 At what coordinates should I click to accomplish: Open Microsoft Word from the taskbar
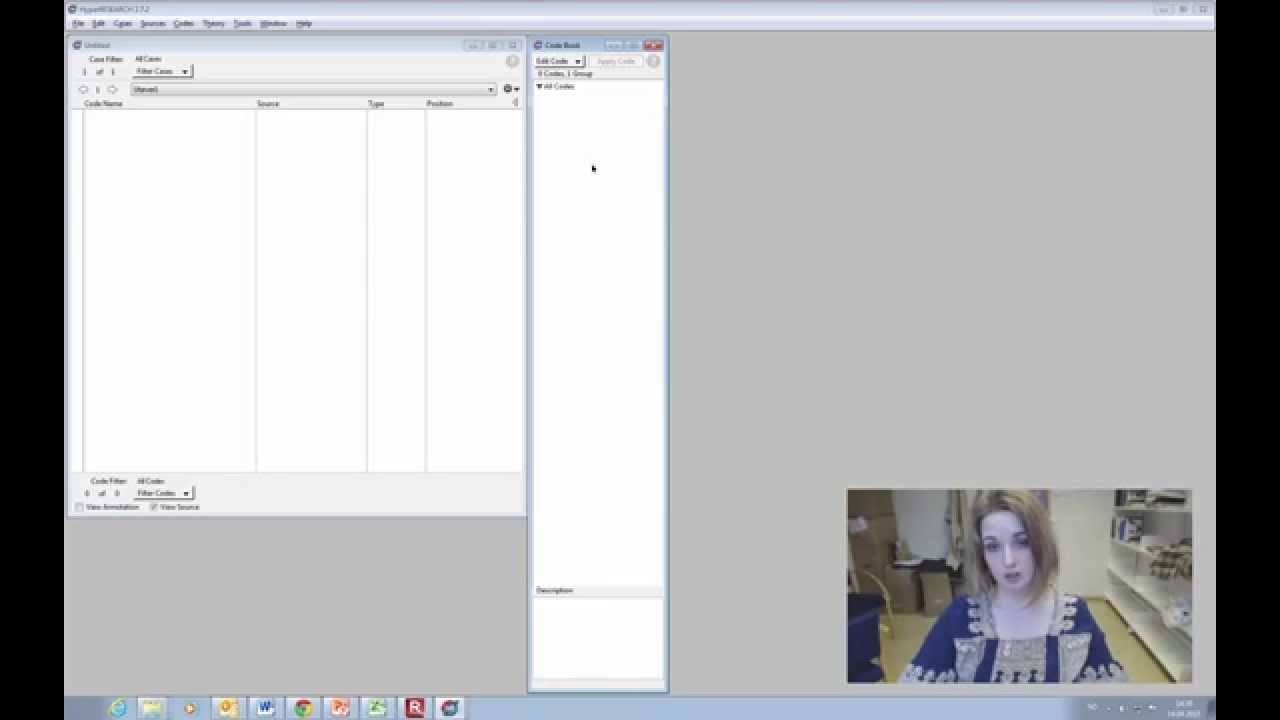265,708
